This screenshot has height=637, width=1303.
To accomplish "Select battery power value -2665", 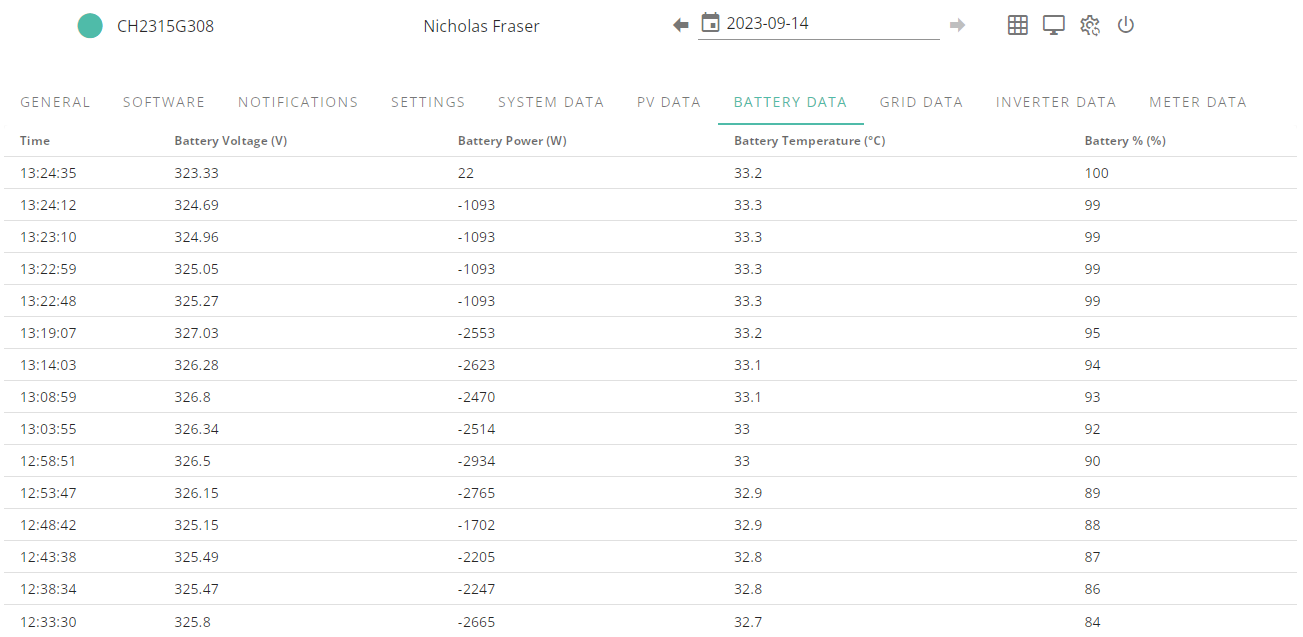I will click(476, 622).
